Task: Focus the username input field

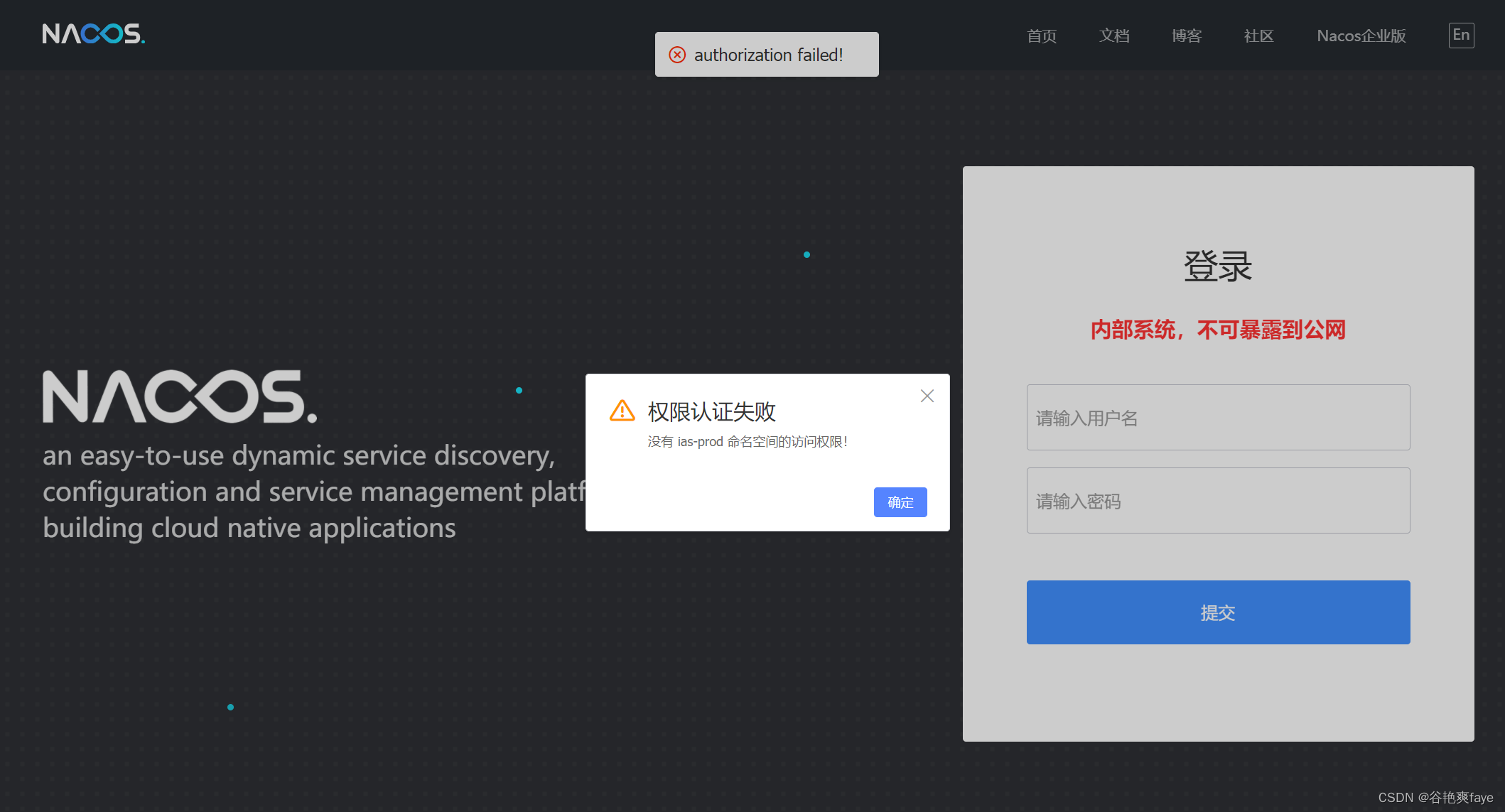Action: (1217, 418)
